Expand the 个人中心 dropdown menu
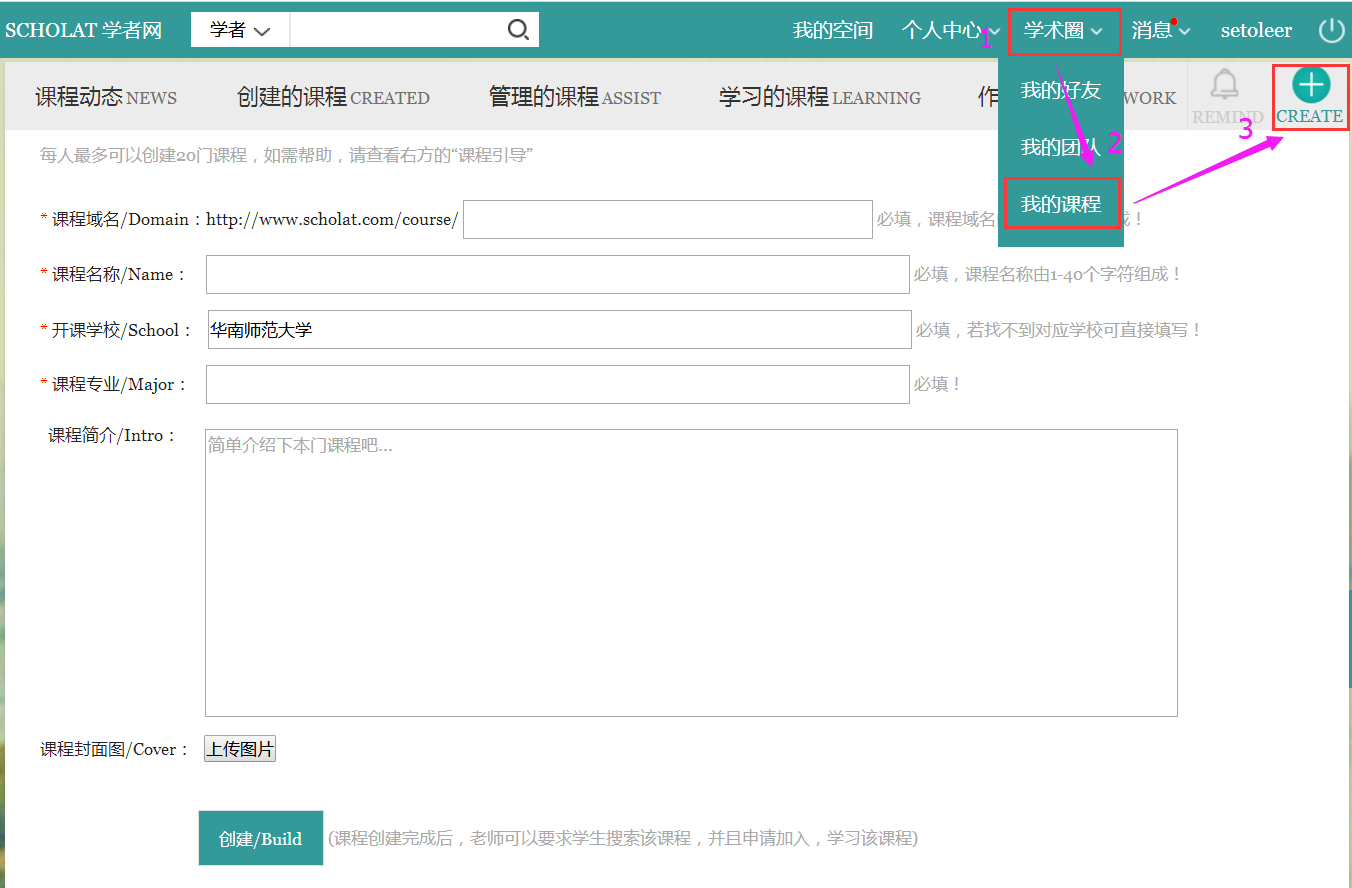This screenshot has width=1352, height=888. coord(950,30)
